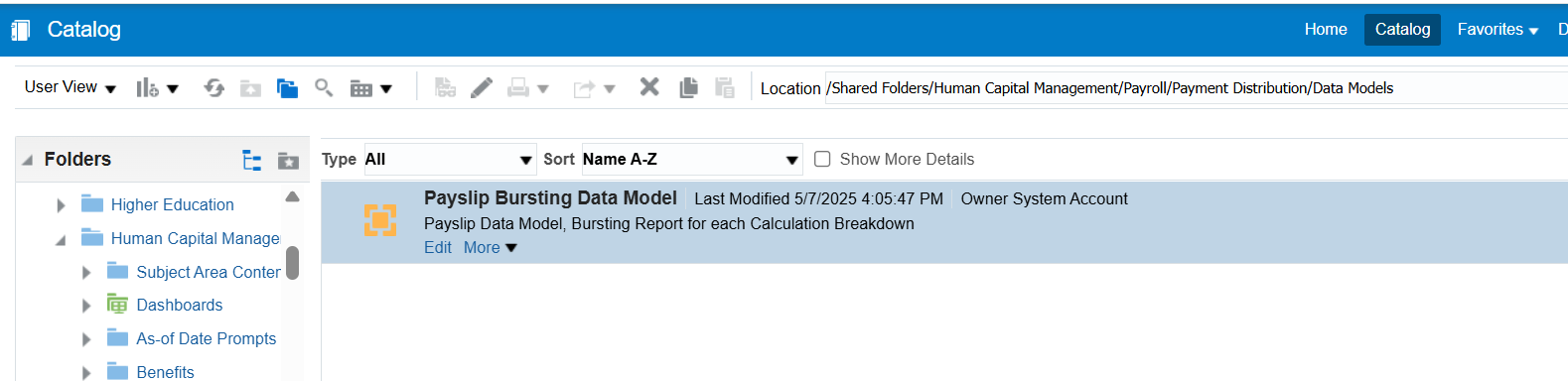
Task: Click the Copy icon in toolbar
Action: point(688,88)
